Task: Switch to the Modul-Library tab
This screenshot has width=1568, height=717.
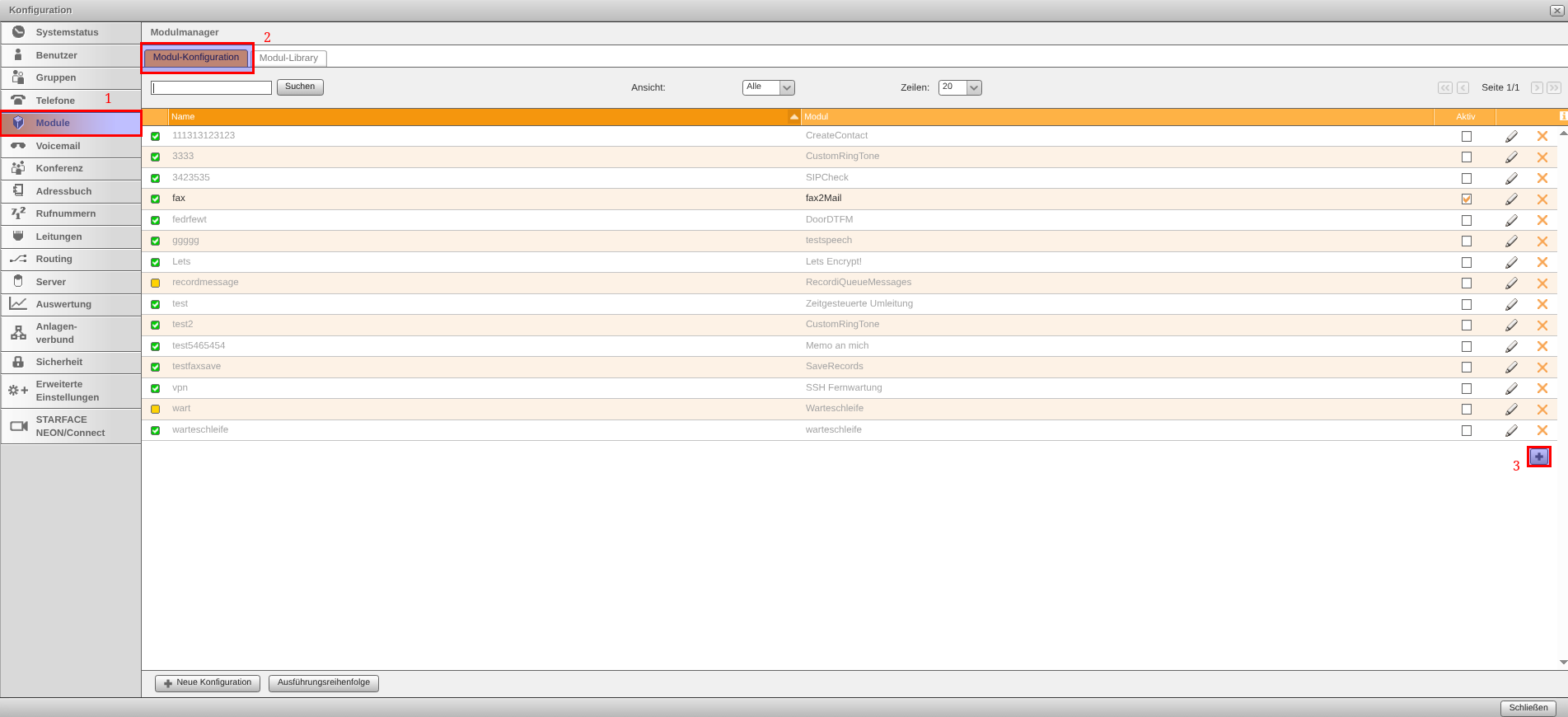Action: (288, 58)
